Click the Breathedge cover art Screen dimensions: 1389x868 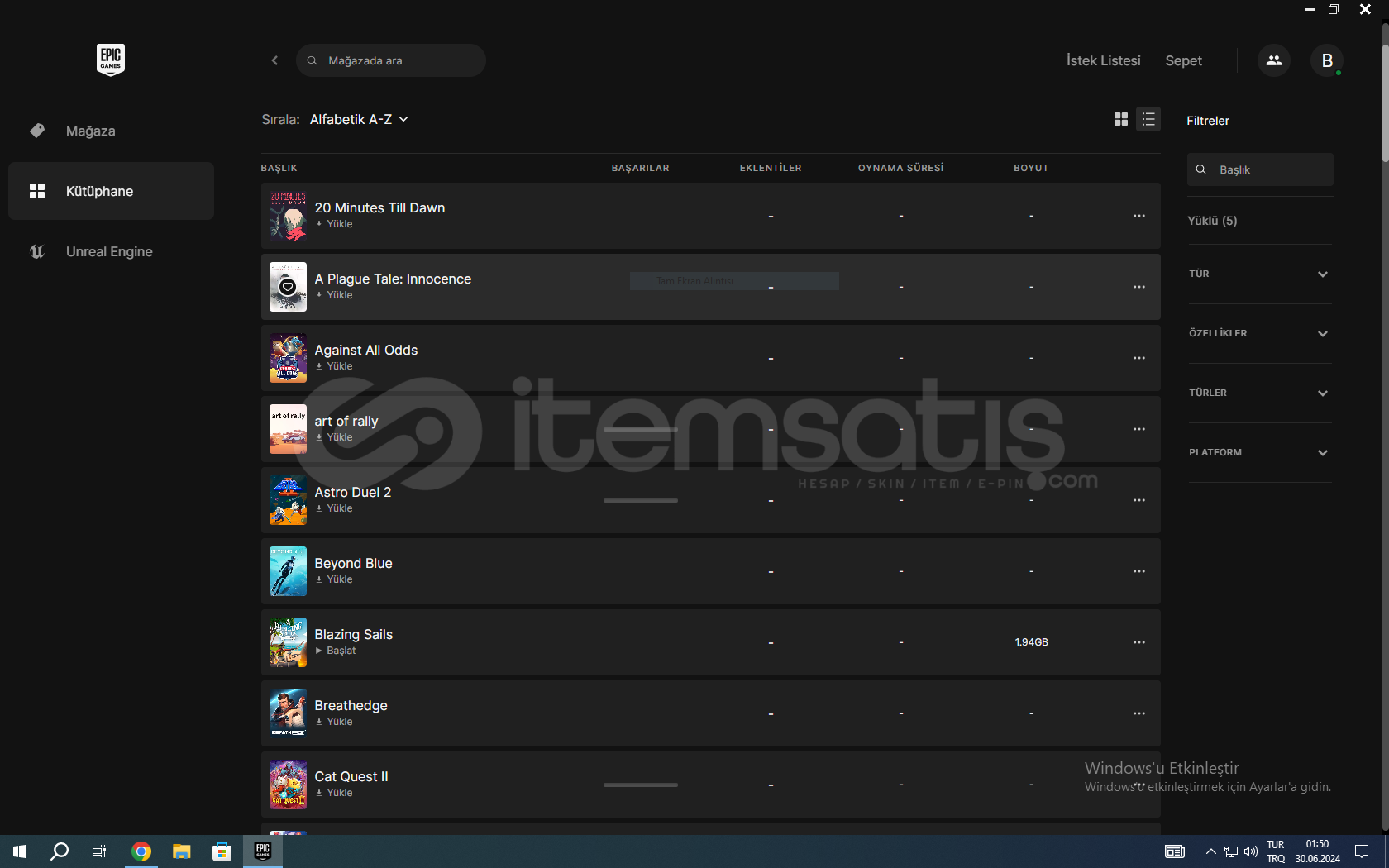pyautogui.click(x=288, y=713)
